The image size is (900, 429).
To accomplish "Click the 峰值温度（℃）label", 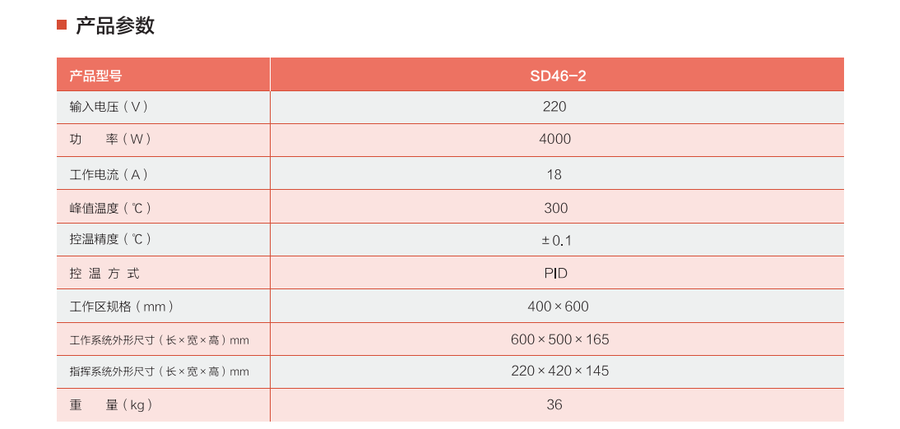I will (x=112, y=208).
